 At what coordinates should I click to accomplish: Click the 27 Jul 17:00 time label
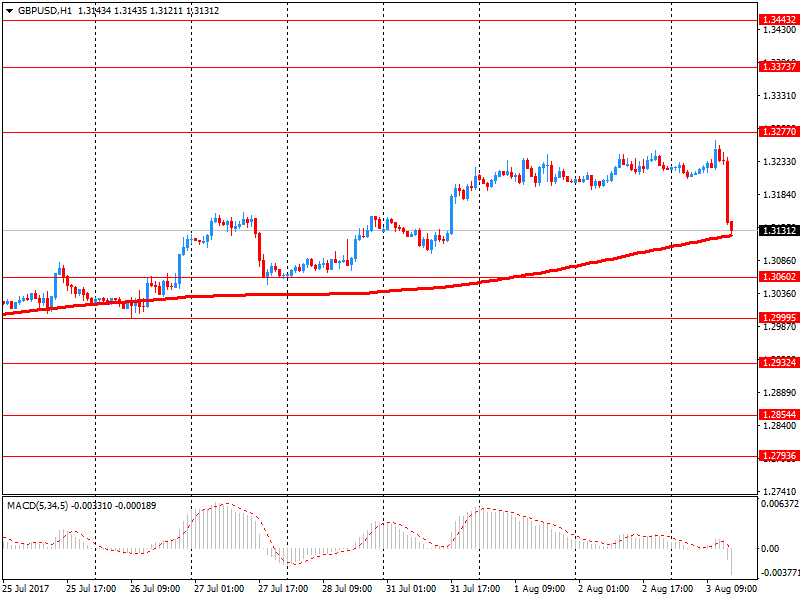(283, 589)
